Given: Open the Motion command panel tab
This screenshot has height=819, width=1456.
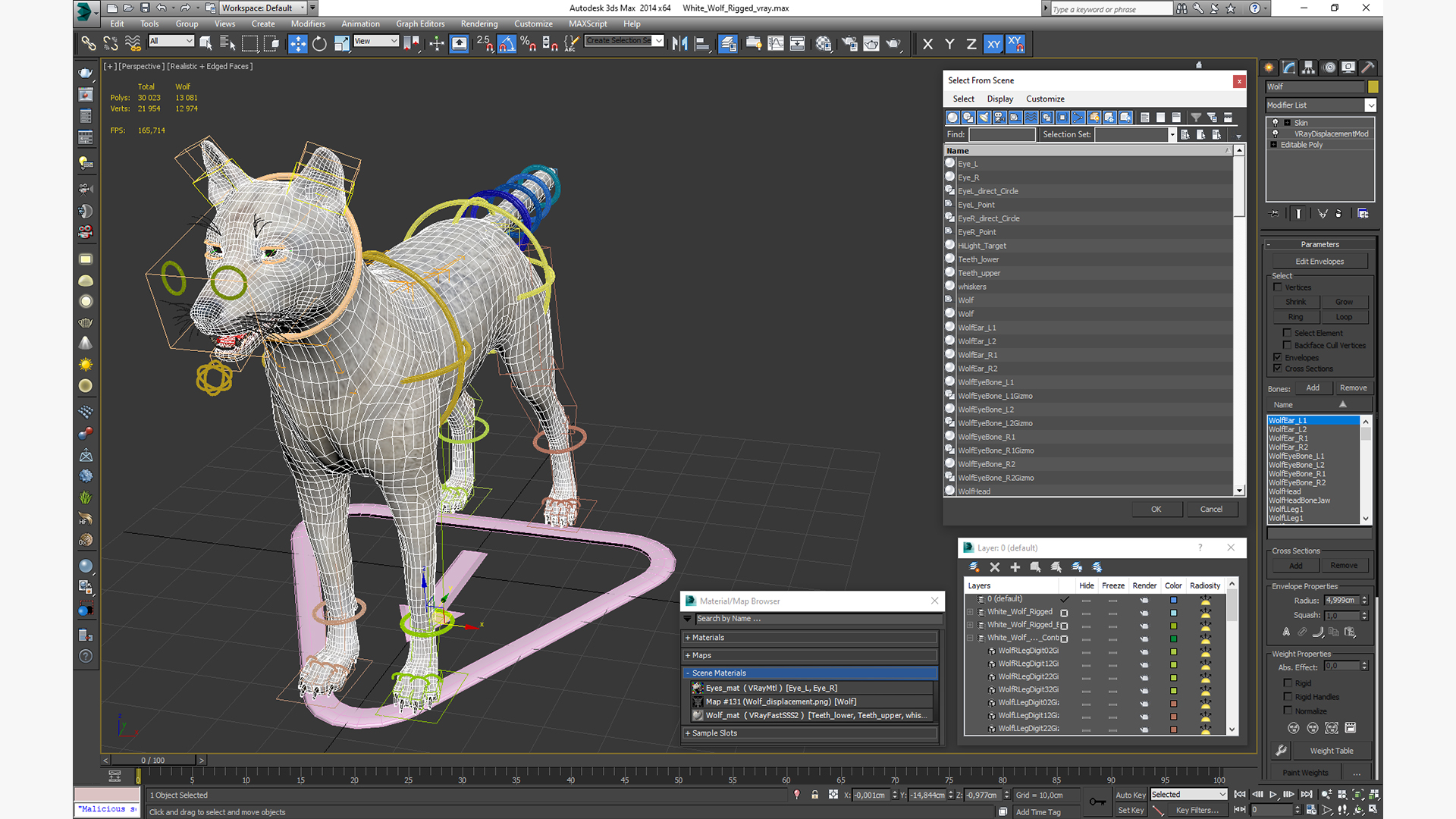Looking at the screenshot, I should click(x=1329, y=67).
